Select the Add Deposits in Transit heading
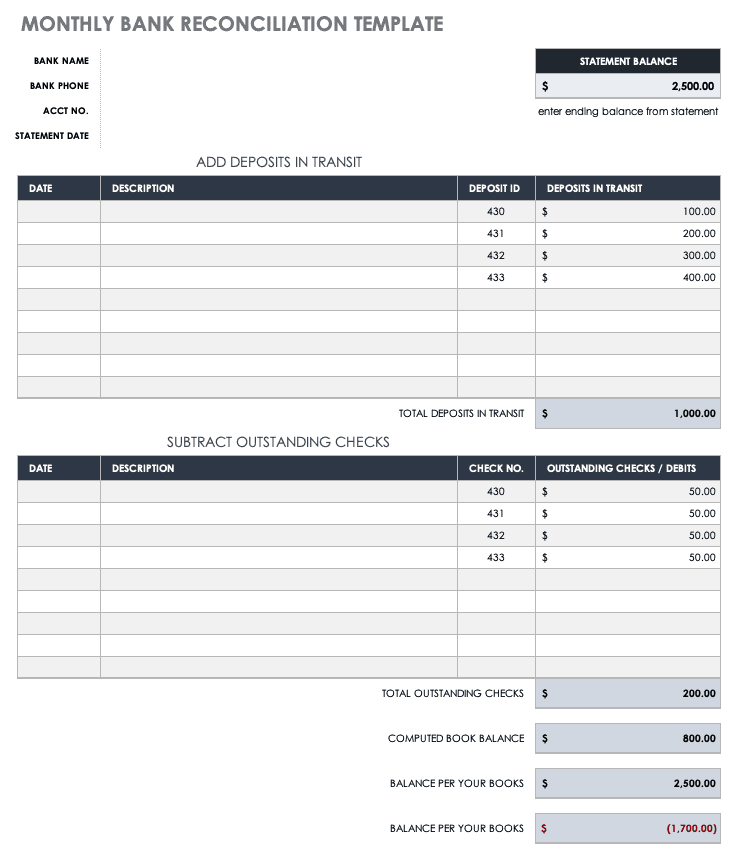The width and height of the screenshot is (740, 864). point(279,162)
